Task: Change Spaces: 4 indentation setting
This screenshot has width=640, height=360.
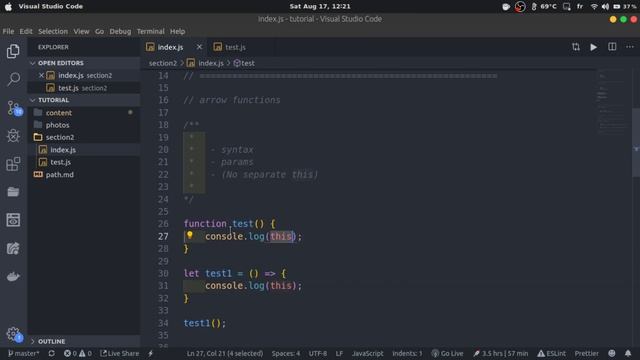Action: (286, 353)
